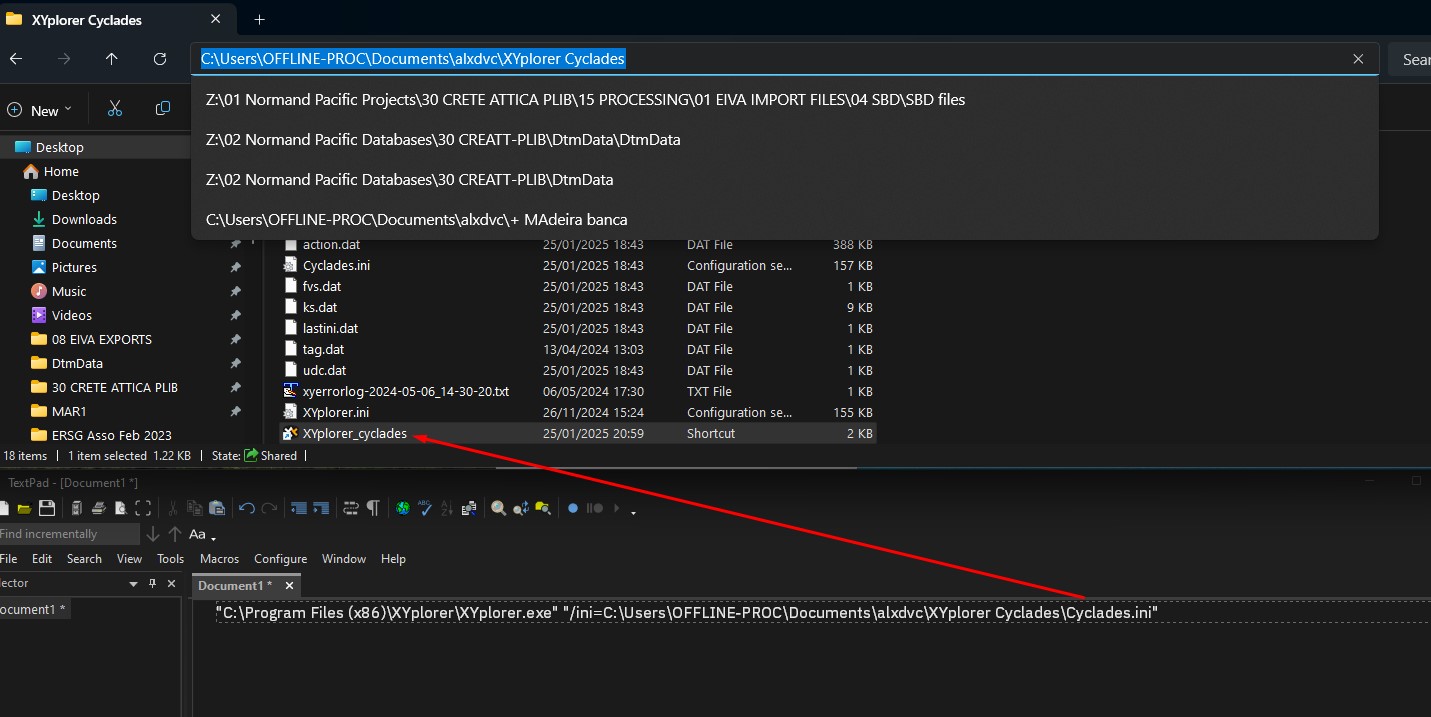Image resolution: width=1431 pixels, height=717 pixels.
Task: Toggle full screen view icon in TextPad
Action: tap(143, 508)
